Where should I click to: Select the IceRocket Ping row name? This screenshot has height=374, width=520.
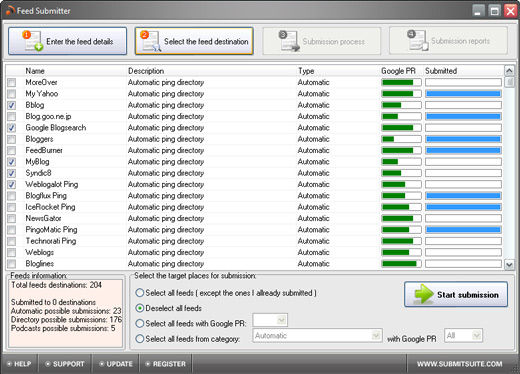point(50,207)
